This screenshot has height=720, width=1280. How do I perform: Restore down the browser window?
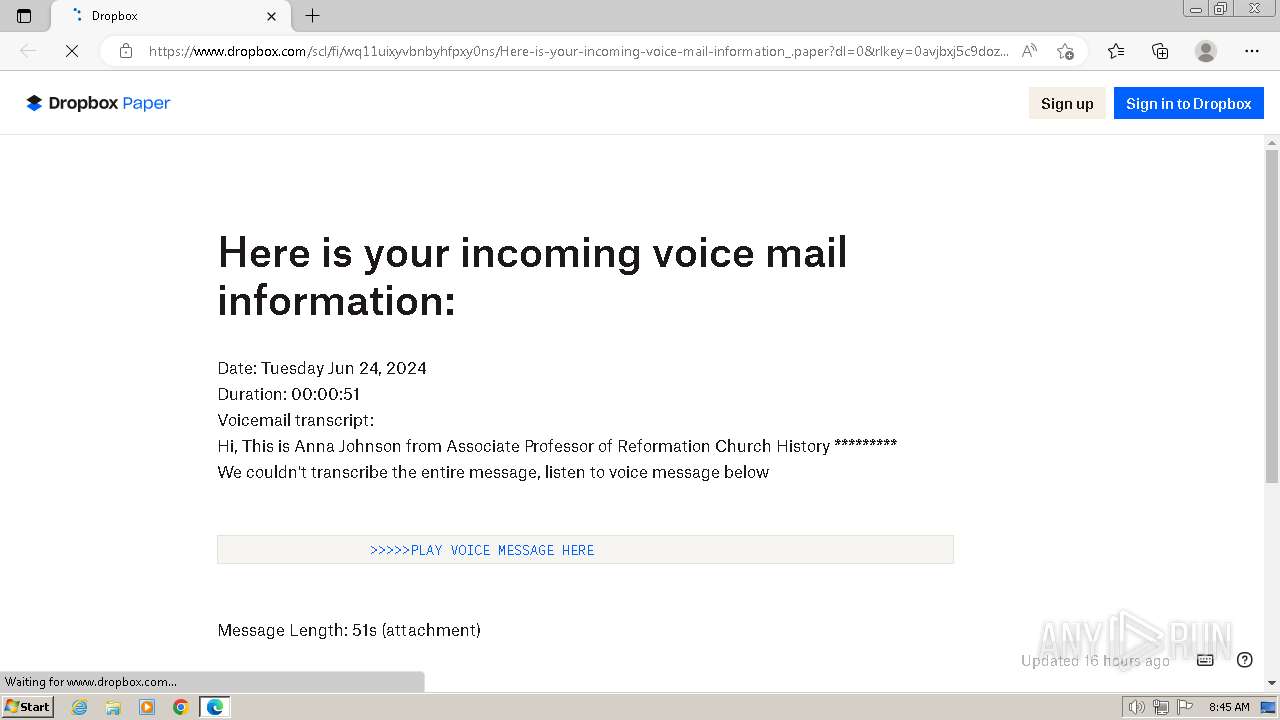pyautogui.click(x=1221, y=9)
